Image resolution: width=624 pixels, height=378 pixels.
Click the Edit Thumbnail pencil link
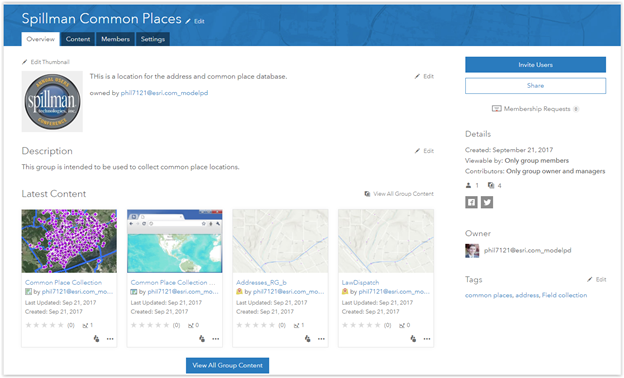pyautogui.click(x=46, y=62)
